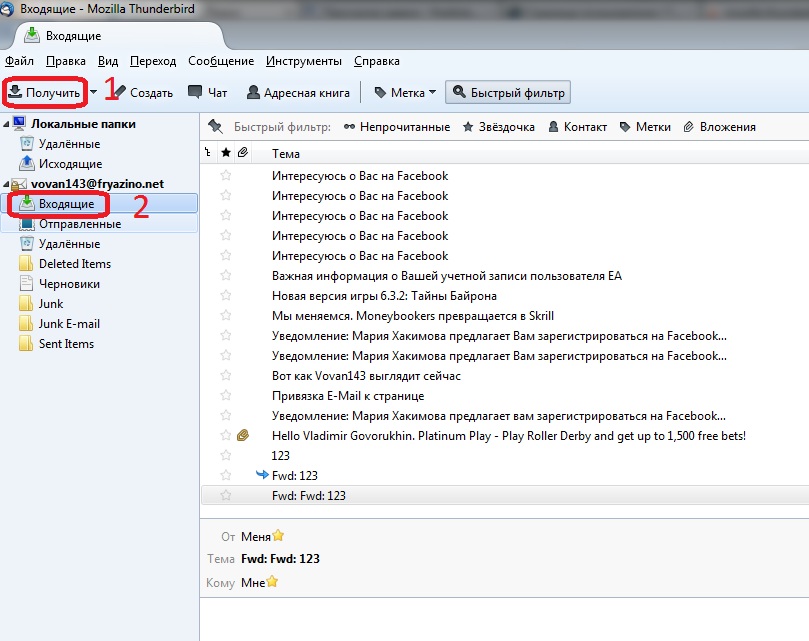Open the Чат toolbar button
This screenshot has height=641, width=809.
coord(207,93)
